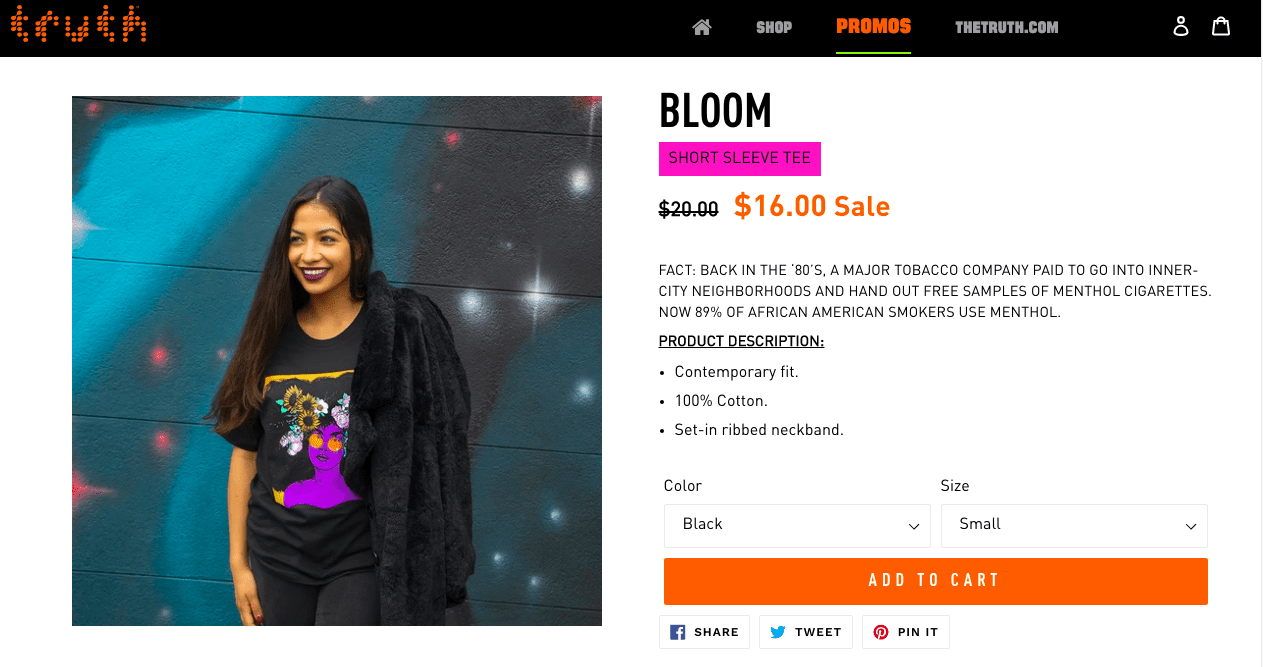Open the shopping cart bag icon
The height and width of the screenshot is (667, 1263).
1221,26
